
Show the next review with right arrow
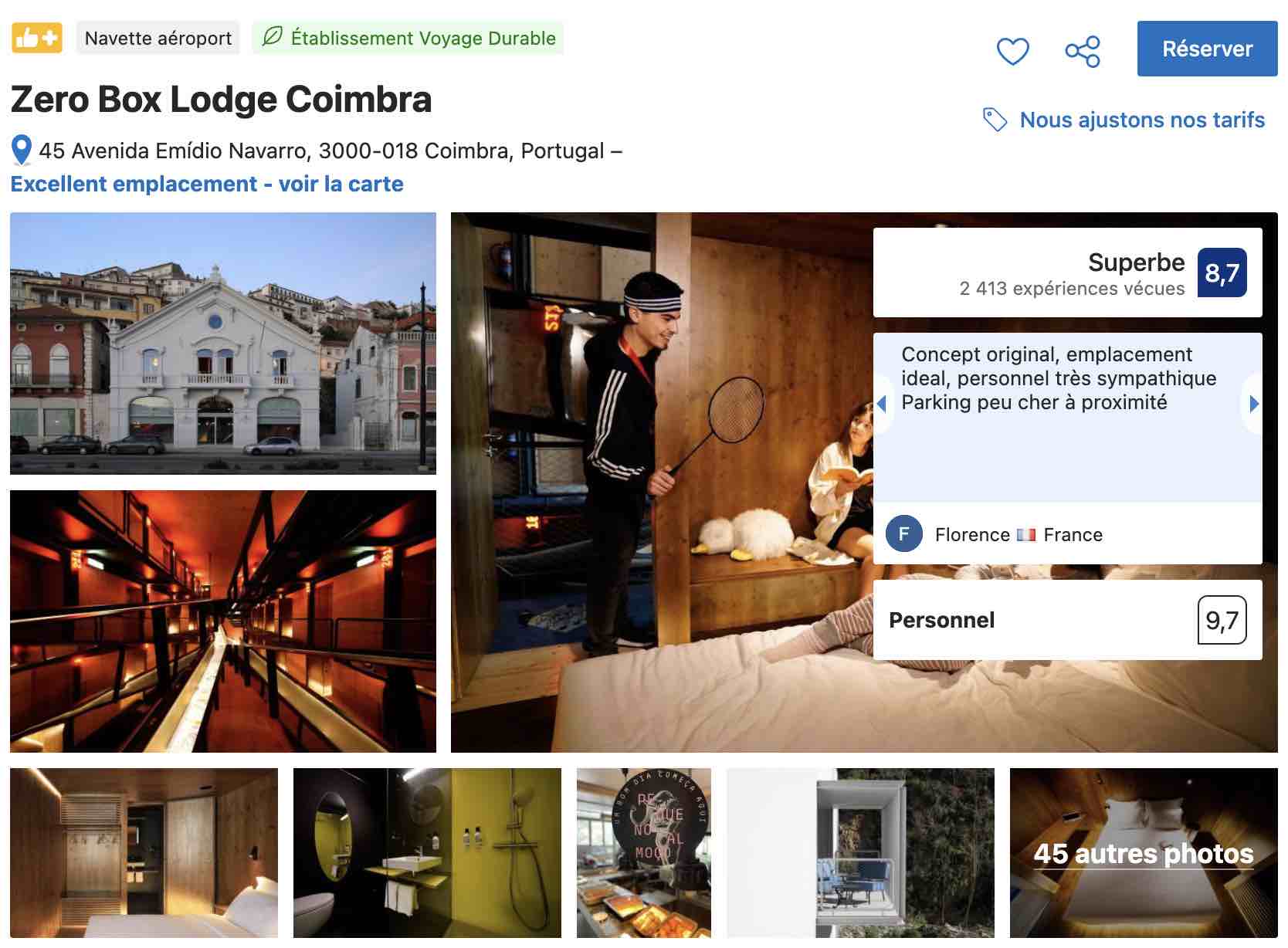1254,403
